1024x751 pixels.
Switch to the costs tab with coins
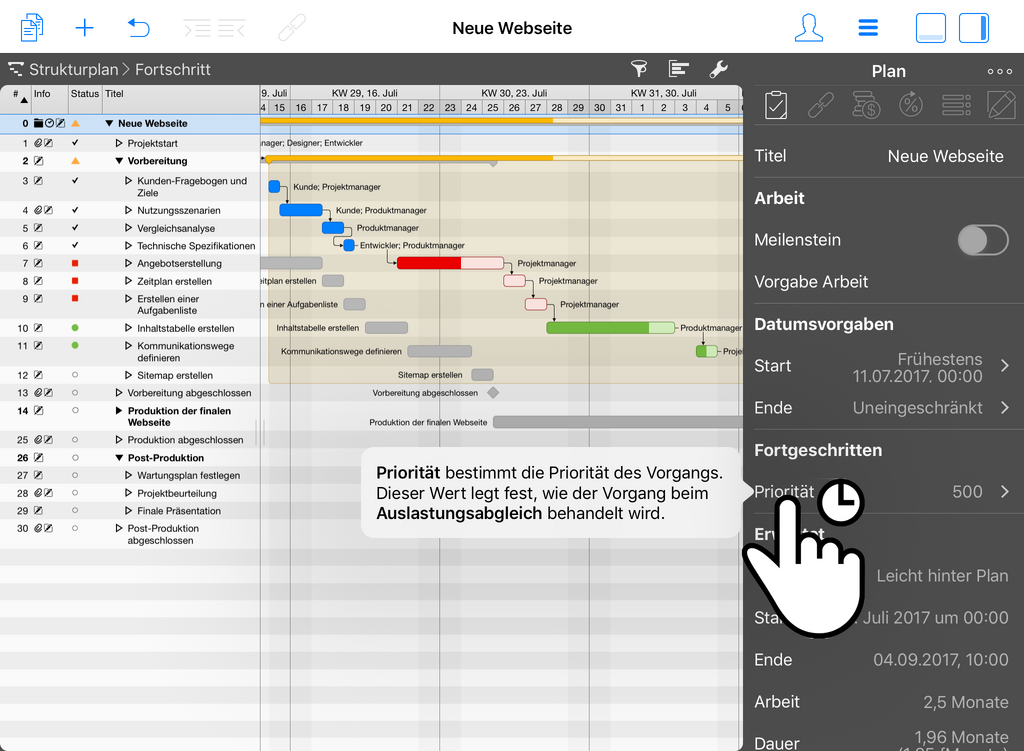pos(865,105)
